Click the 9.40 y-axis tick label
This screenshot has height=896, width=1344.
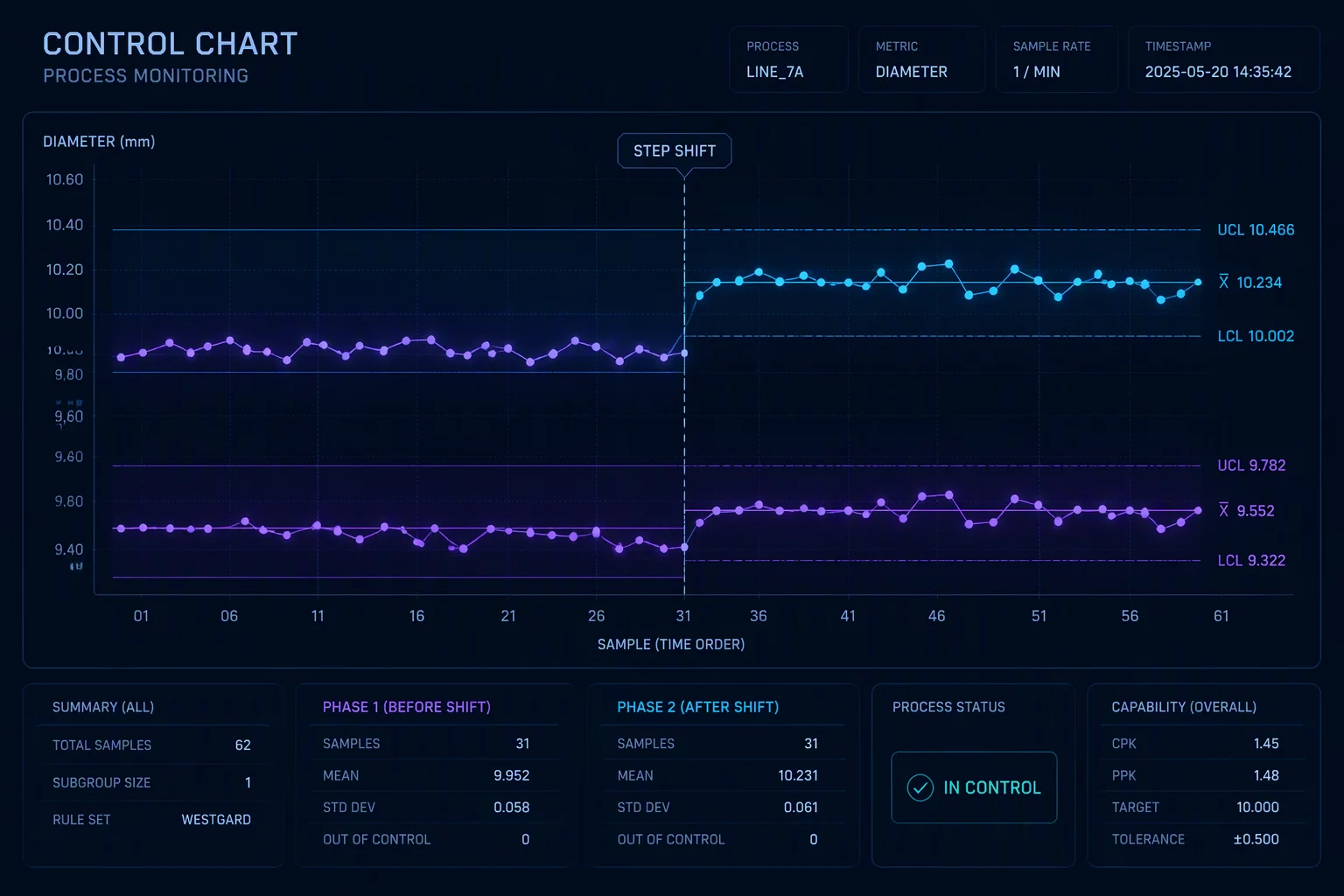tap(69, 549)
